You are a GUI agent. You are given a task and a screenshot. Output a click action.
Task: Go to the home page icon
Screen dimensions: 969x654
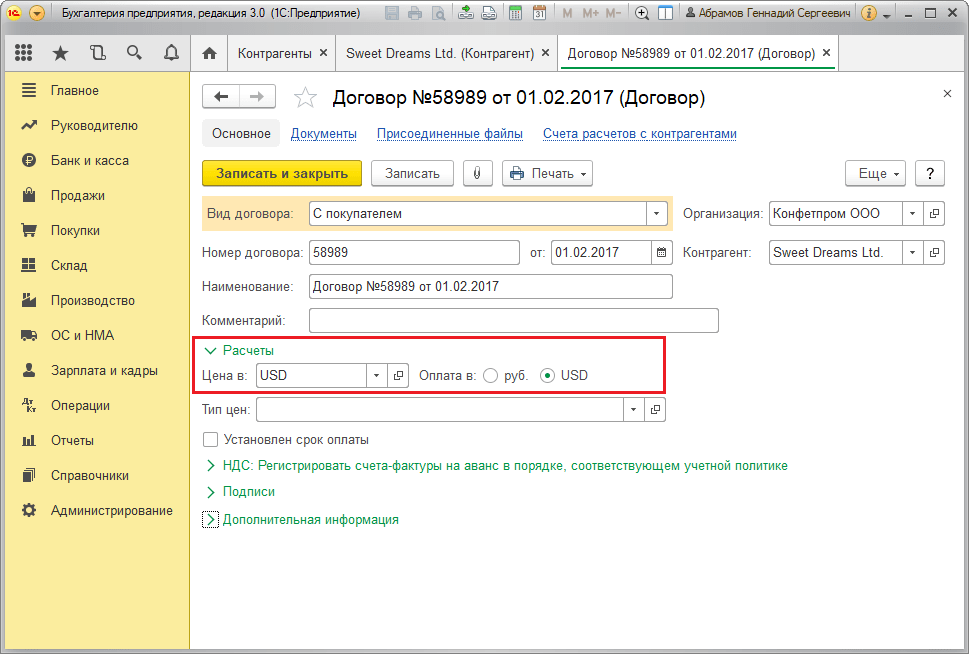click(209, 54)
